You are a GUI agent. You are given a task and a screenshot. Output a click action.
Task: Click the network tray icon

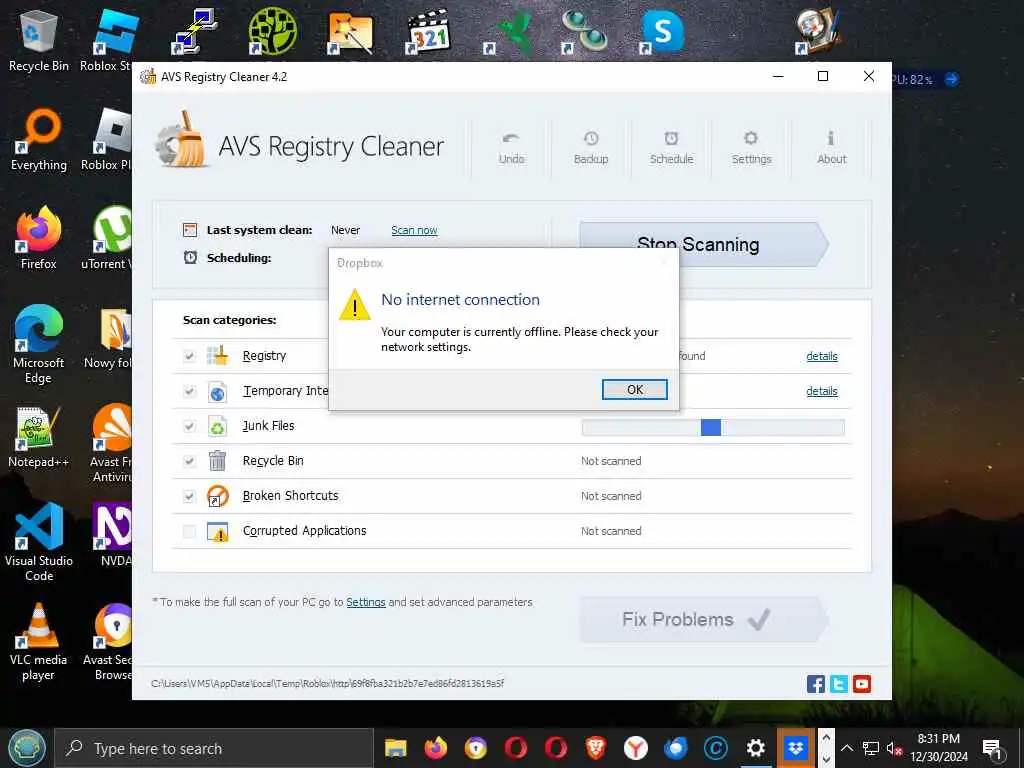click(871, 748)
